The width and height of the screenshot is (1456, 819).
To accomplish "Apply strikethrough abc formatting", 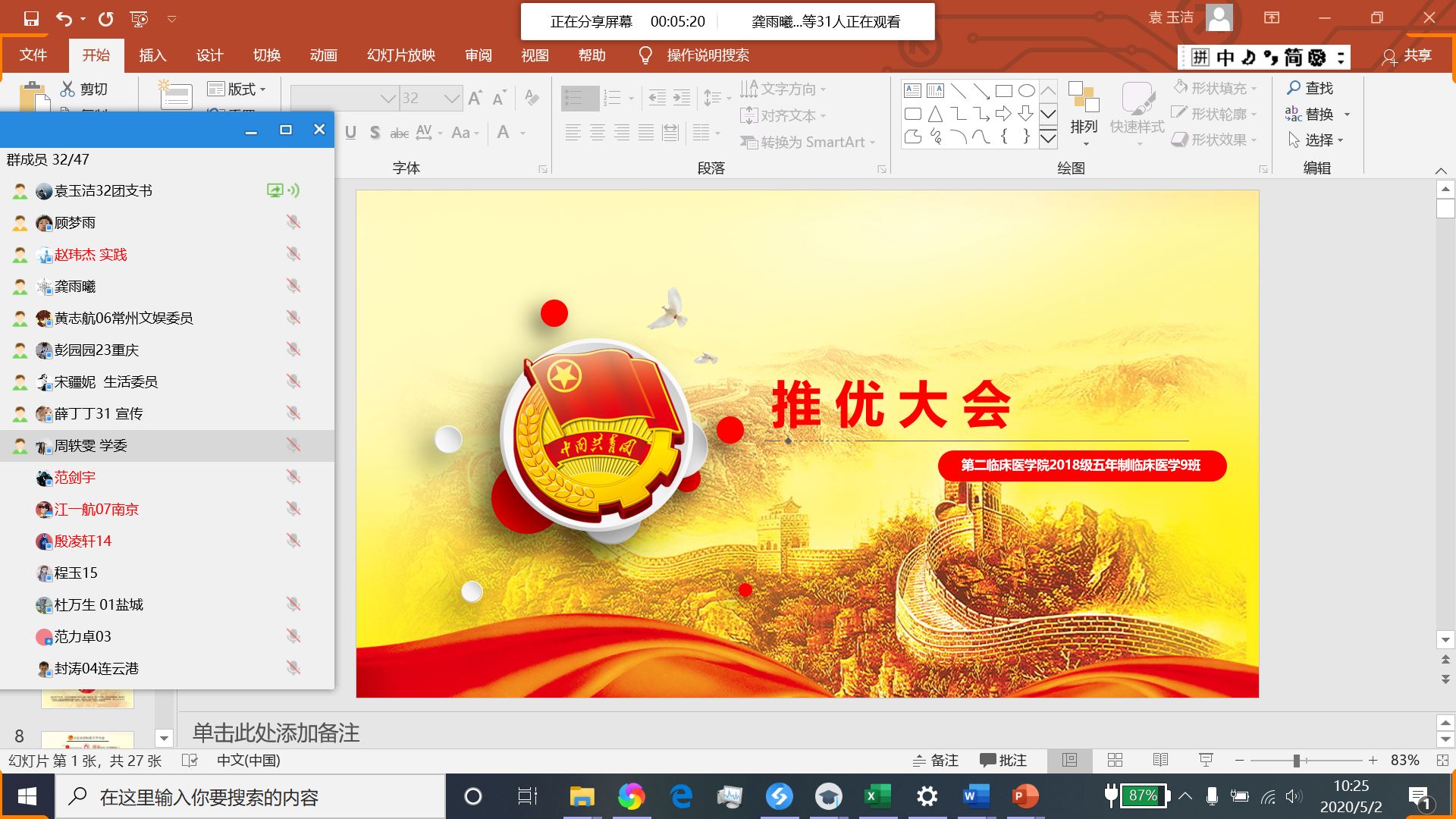I will coord(399,133).
